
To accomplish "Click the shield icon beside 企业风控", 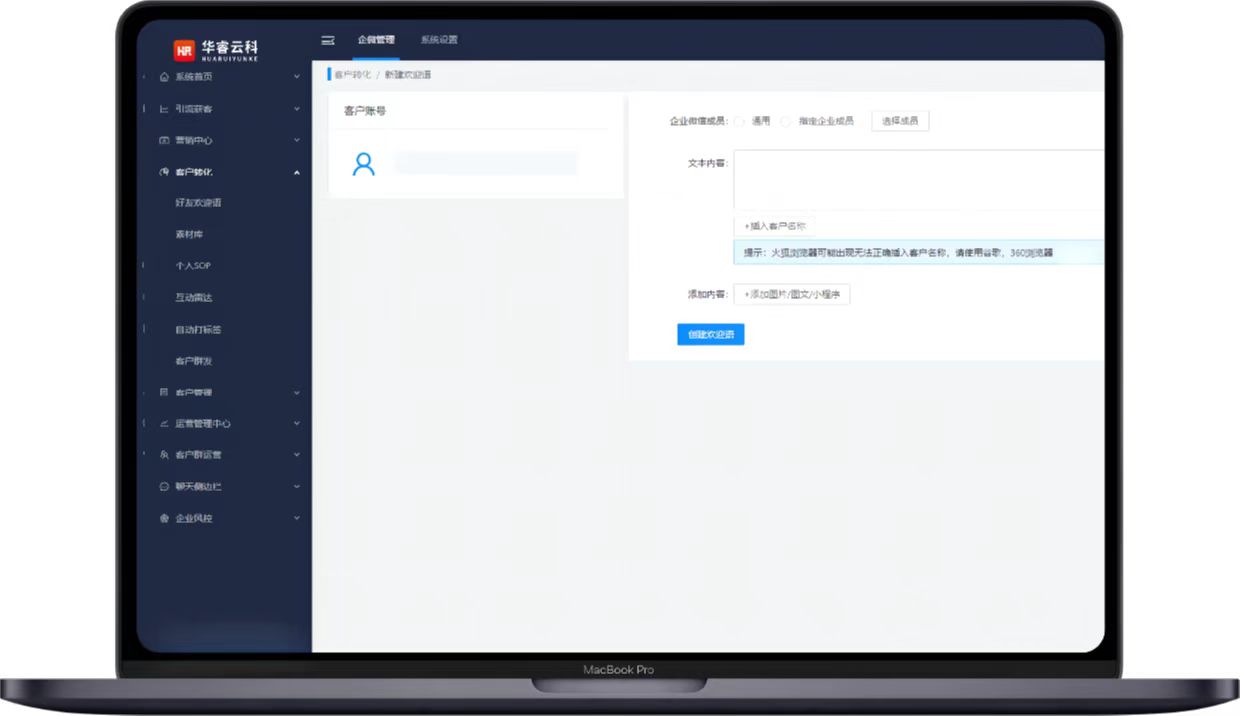I will (164, 519).
